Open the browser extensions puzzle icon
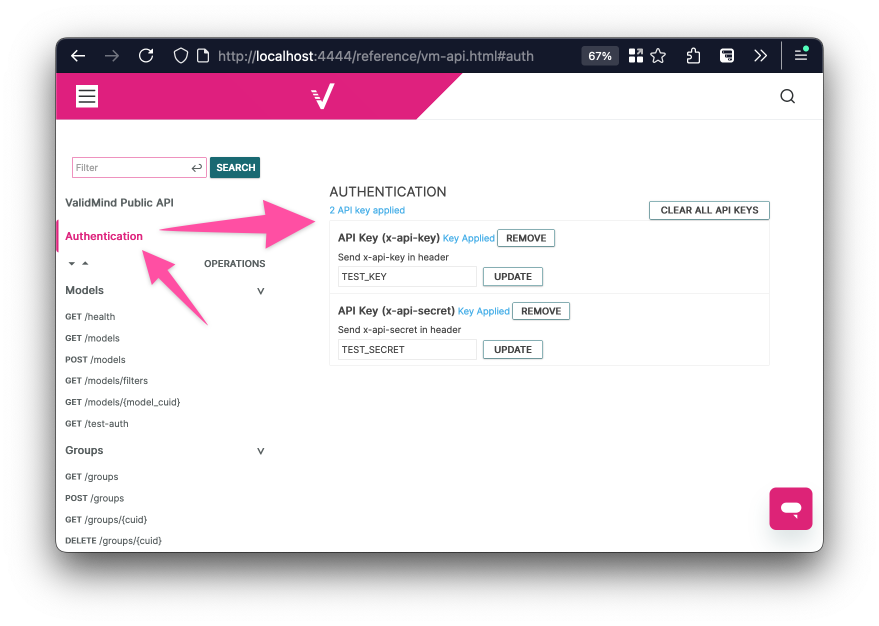 tap(693, 55)
